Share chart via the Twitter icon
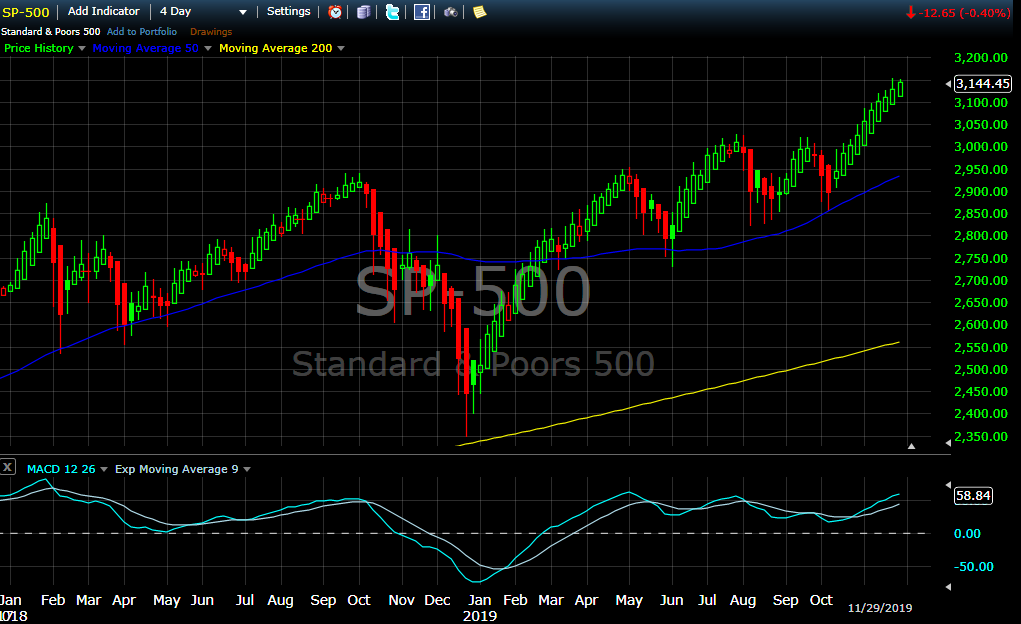Viewport: 1021px width, 624px height. click(x=393, y=12)
